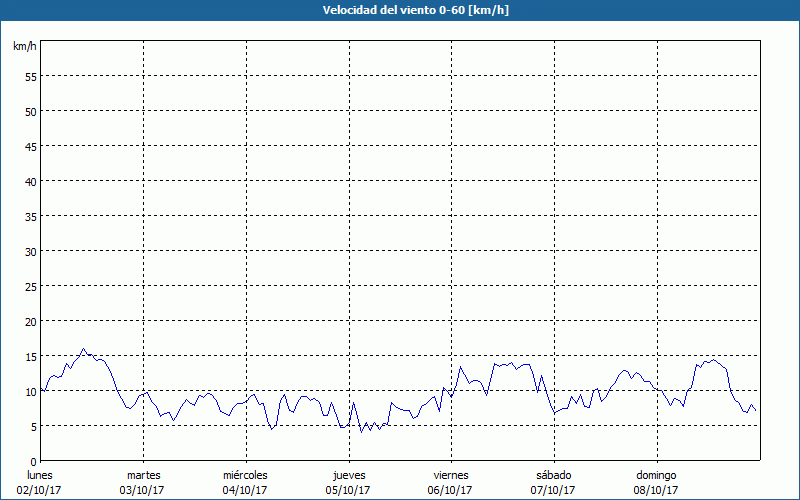Select the date label 04/10/17

click(x=245, y=490)
